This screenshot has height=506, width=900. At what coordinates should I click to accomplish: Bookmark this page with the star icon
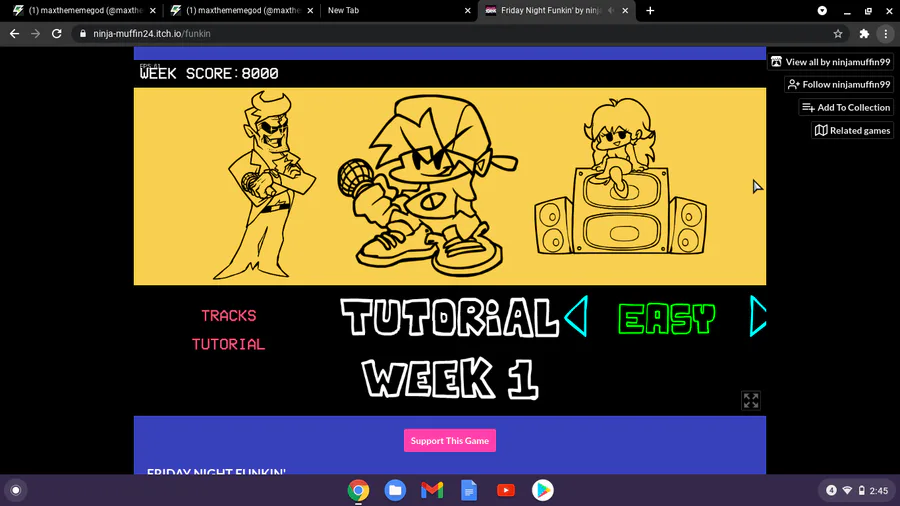838,34
